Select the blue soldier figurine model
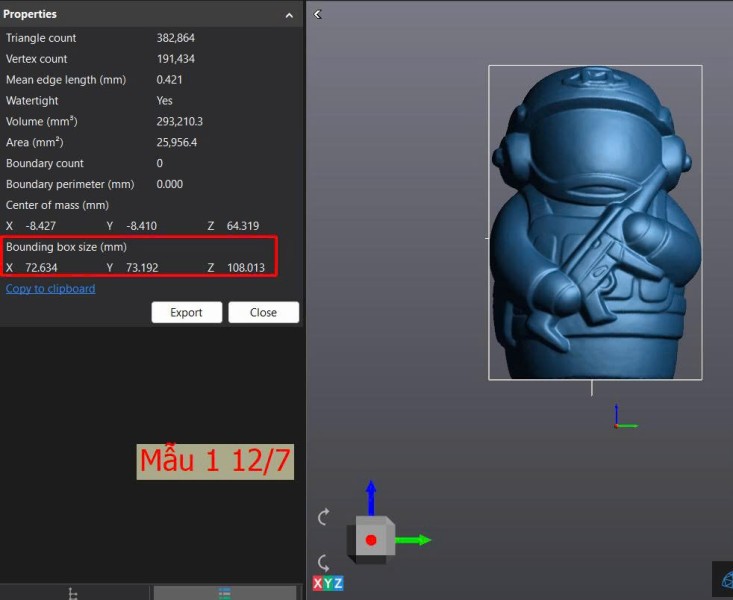Image resolution: width=733 pixels, height=600 pixels. (595, 223)
